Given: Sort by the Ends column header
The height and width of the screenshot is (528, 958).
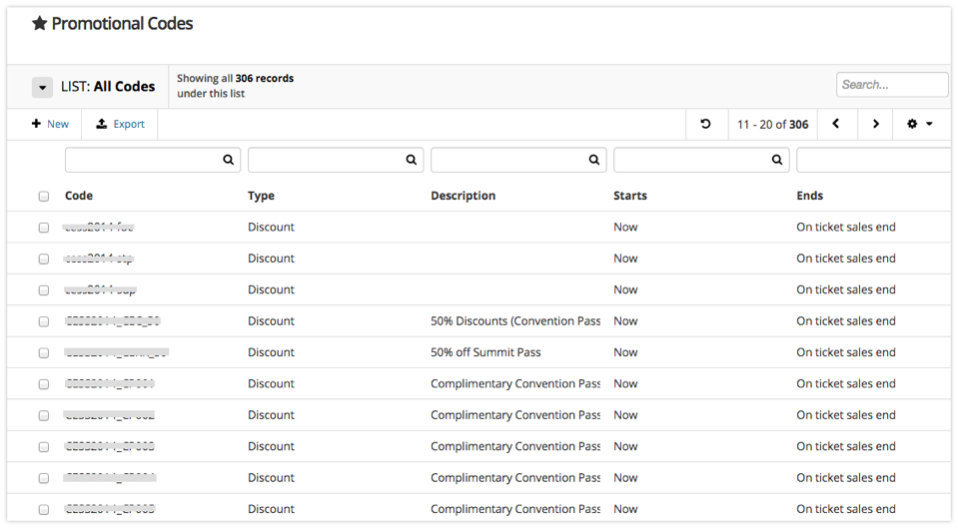Looking at the screenshot, I should [809, 196].
